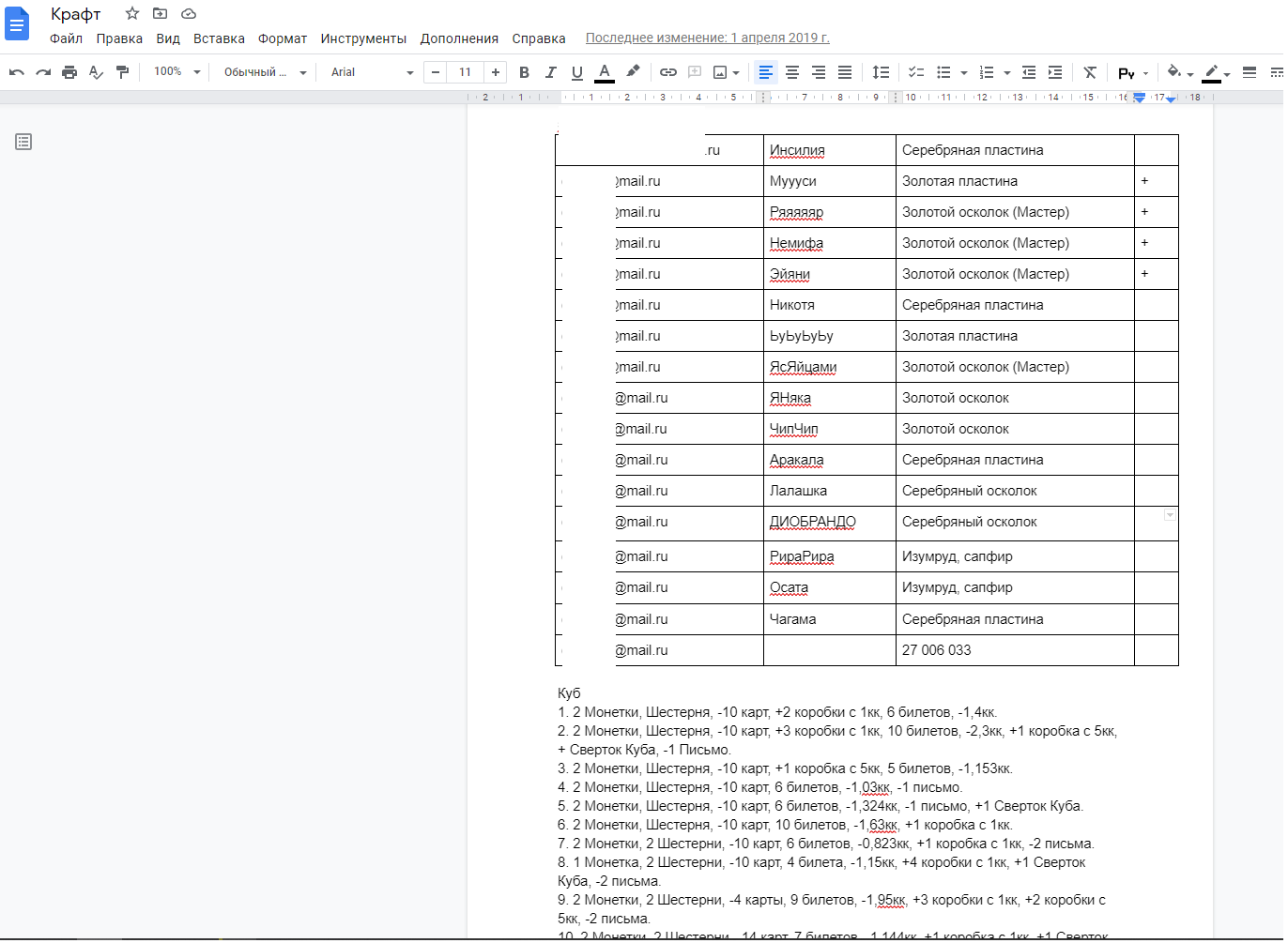
Task: Open input tools dropdown arrow
Action: tap(1146, 72)
